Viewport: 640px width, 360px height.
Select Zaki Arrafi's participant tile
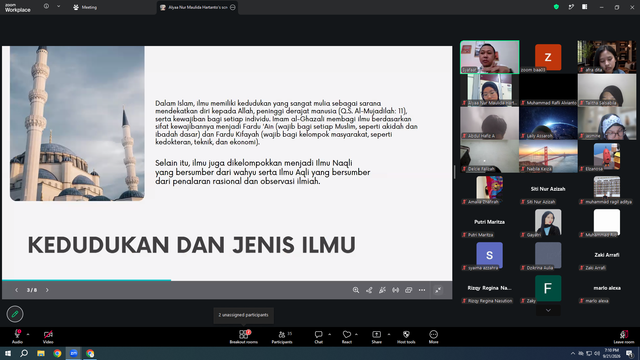[607, 255]
